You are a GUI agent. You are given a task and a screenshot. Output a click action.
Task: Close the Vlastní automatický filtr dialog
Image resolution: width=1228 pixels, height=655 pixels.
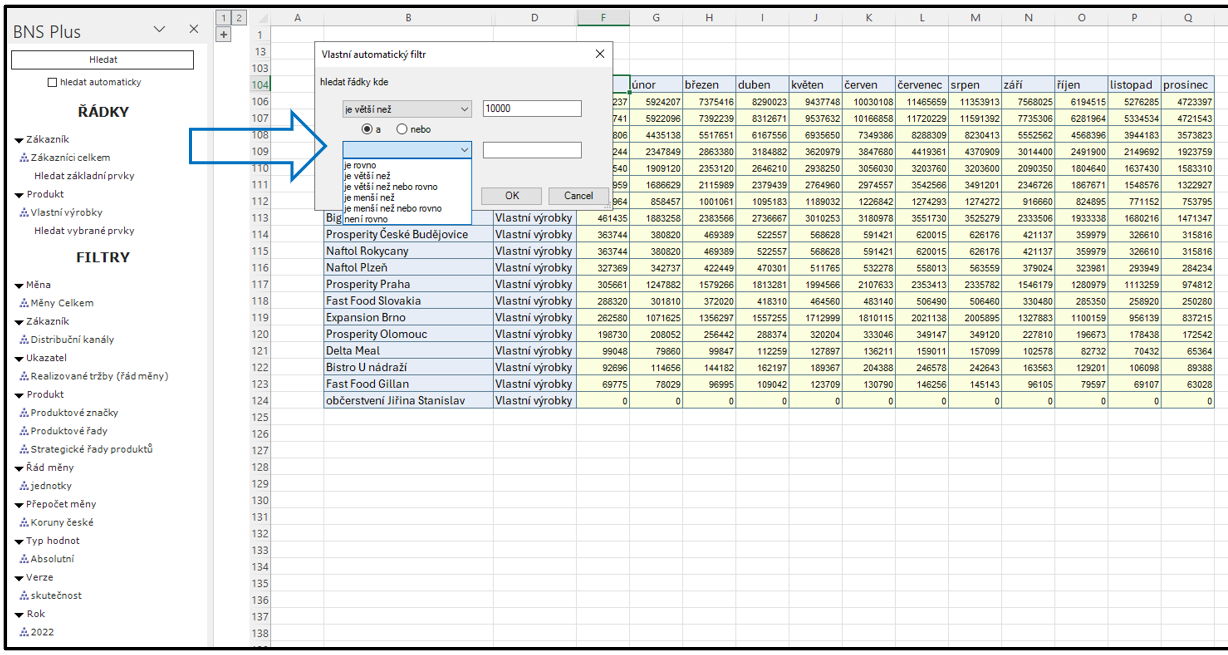(600, 54)
